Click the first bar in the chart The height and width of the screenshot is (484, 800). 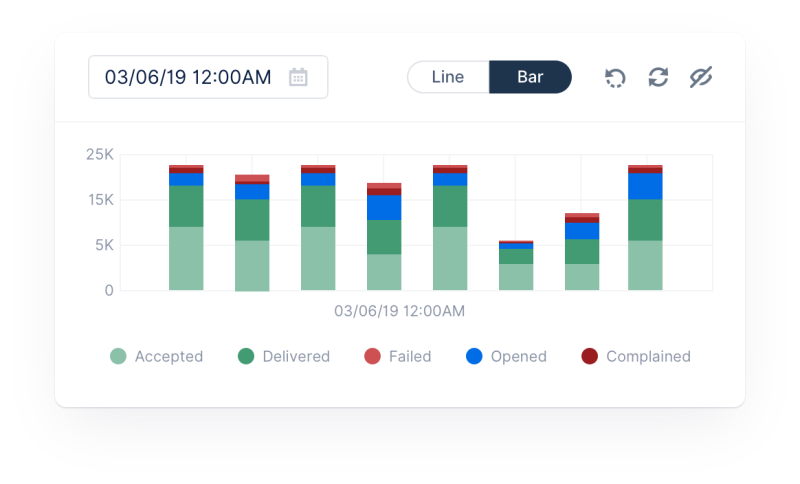tap(186, 228)
